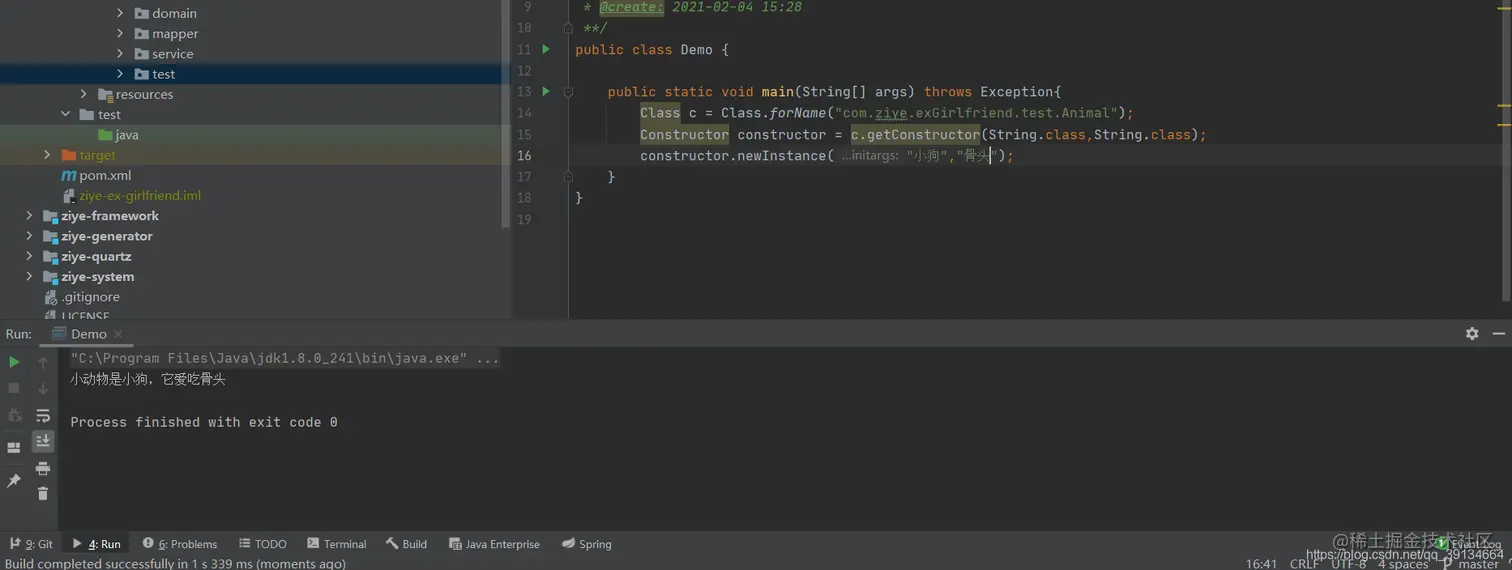1512x570 pixels.
Task: Expand the resources folder
Action: point(84,94)
